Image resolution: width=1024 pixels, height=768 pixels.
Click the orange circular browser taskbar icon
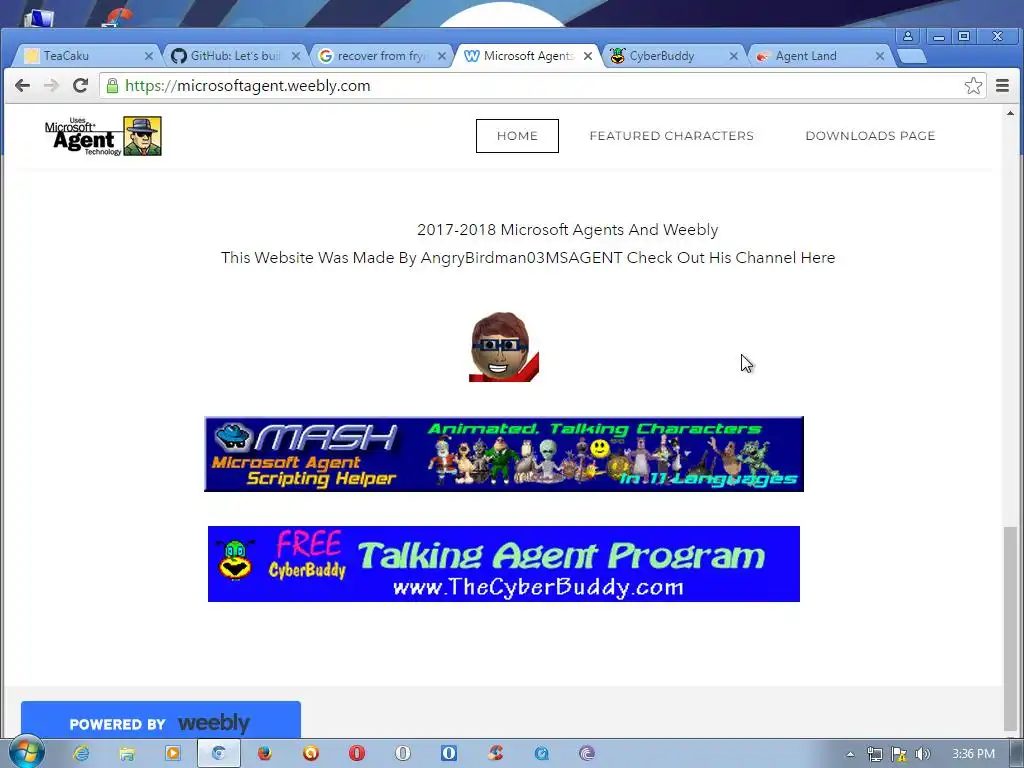[311, 753]
